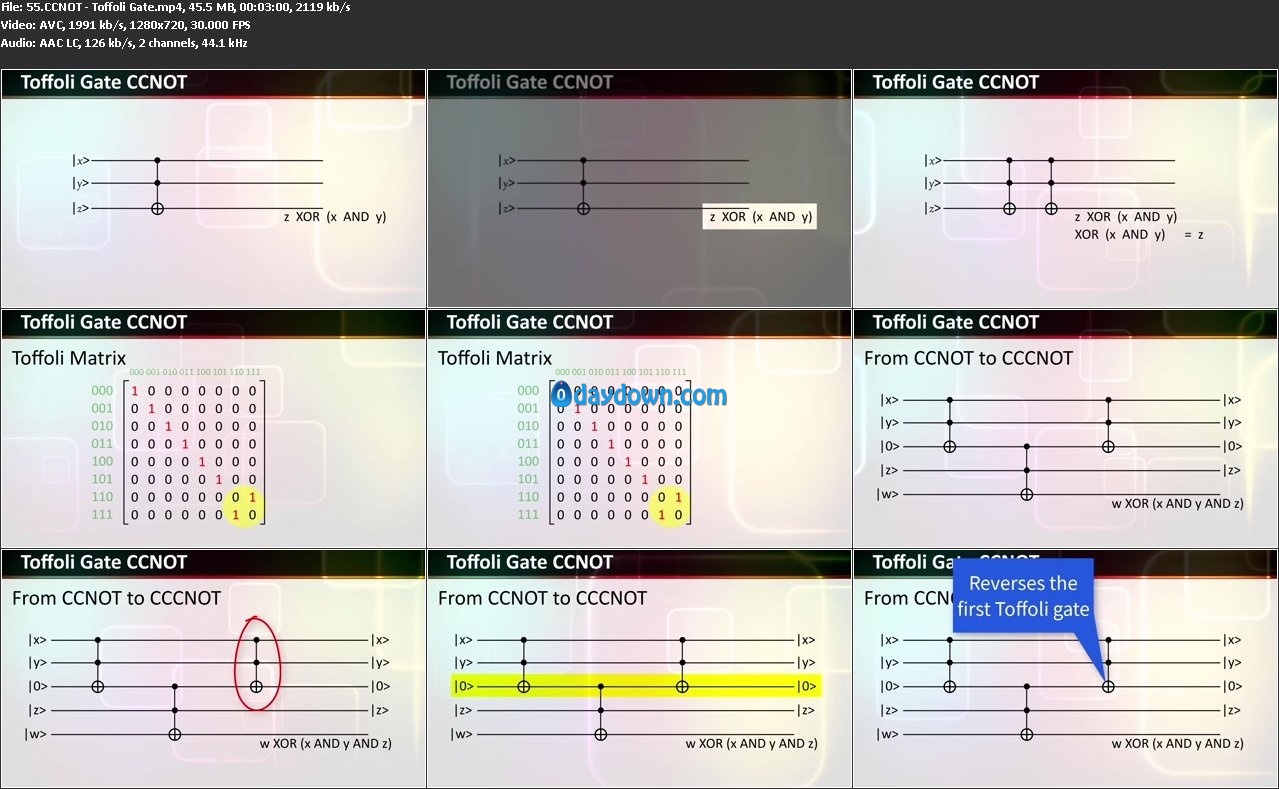Open the thumbnail with yellow highlighted |0> line

pos(639,668)
